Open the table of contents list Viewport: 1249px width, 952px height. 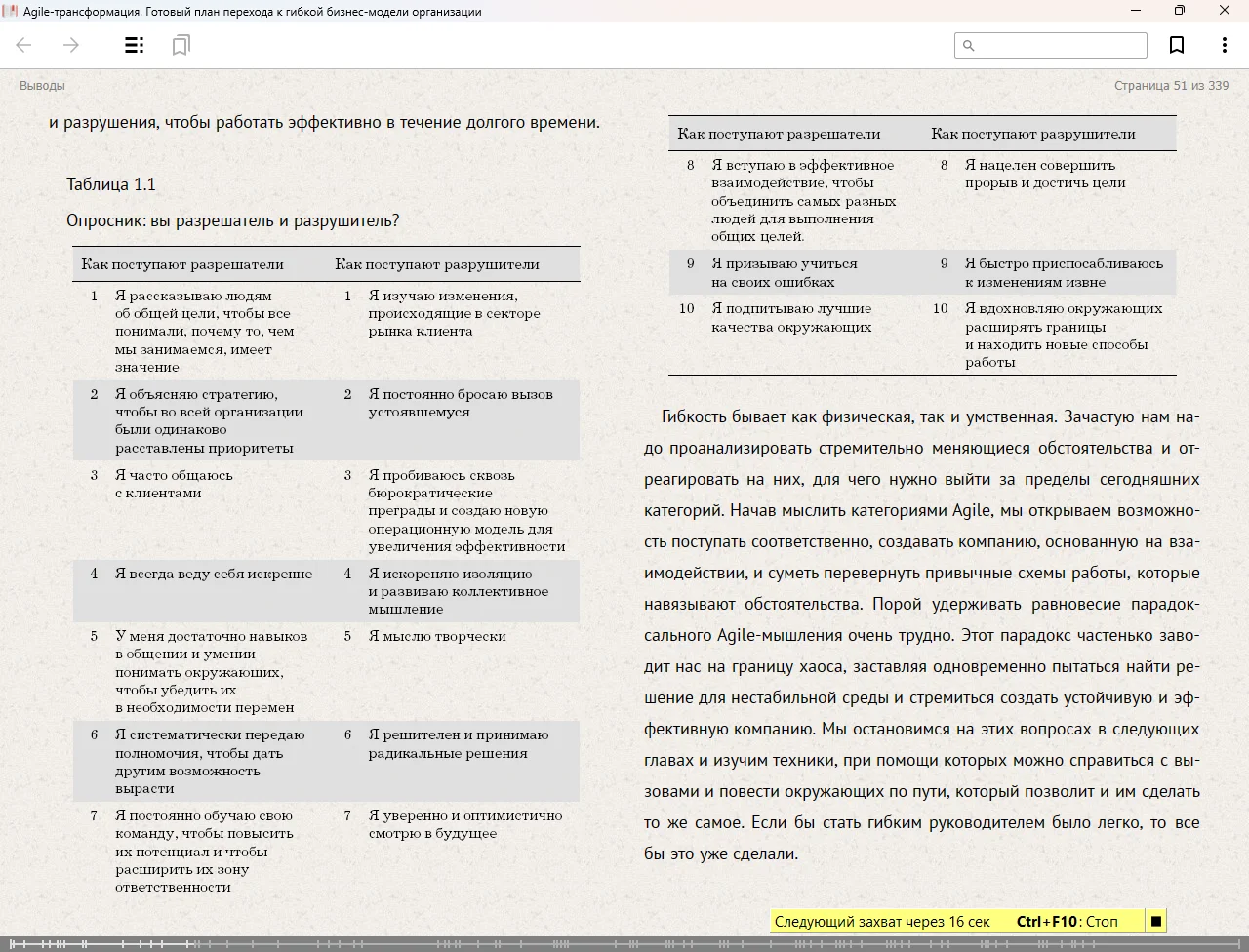pyautogui.click(x=135, y=45)
